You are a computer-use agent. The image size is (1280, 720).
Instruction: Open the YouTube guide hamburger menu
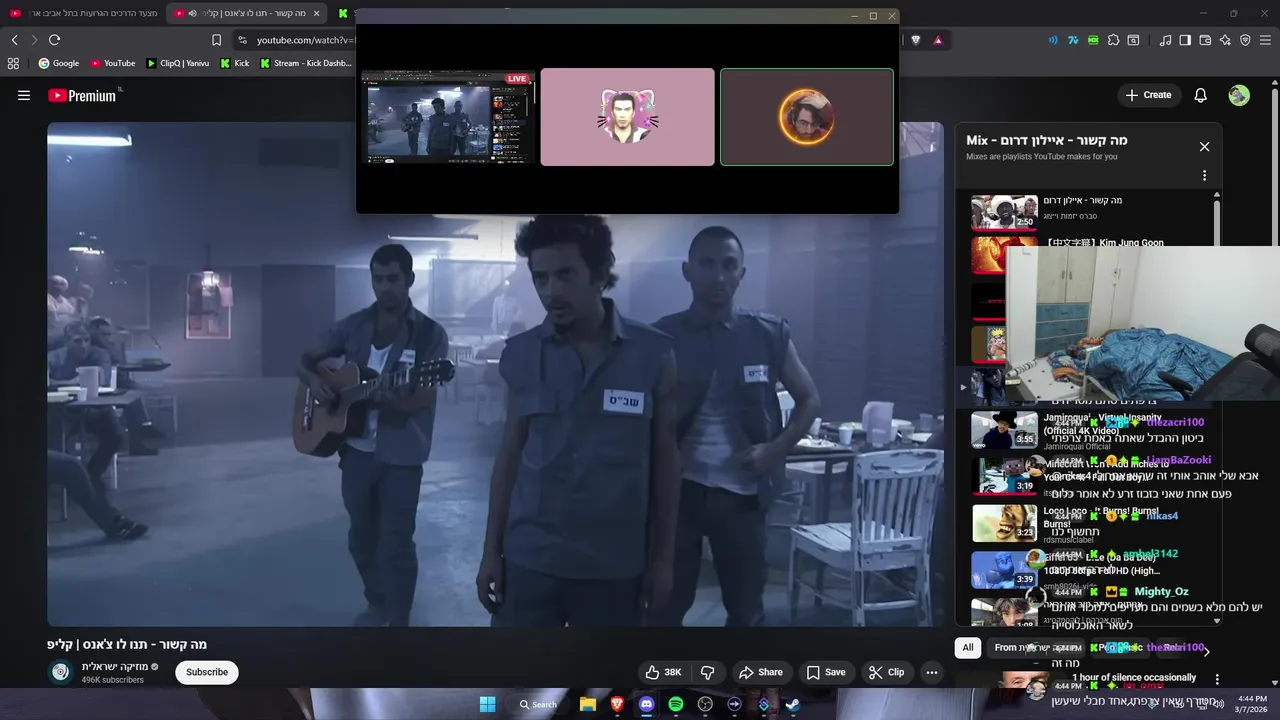(24, 96)
